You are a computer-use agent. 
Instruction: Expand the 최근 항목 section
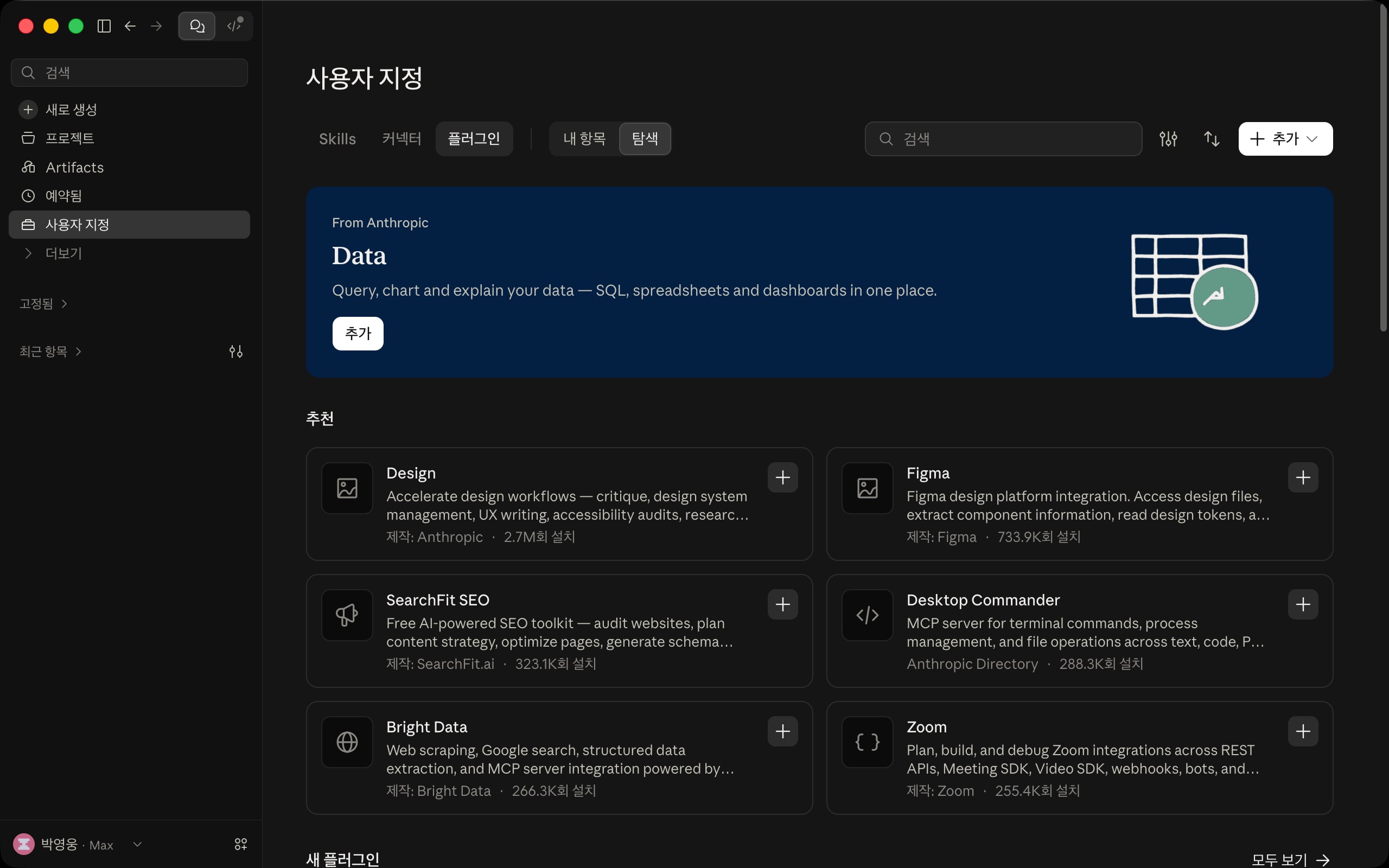50,352
